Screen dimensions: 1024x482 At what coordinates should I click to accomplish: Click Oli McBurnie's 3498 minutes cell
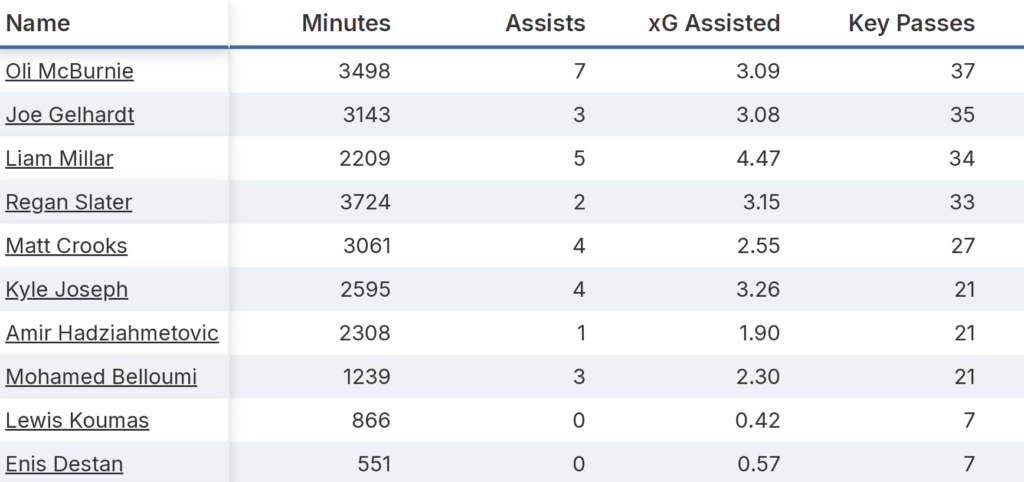point(364,71)
